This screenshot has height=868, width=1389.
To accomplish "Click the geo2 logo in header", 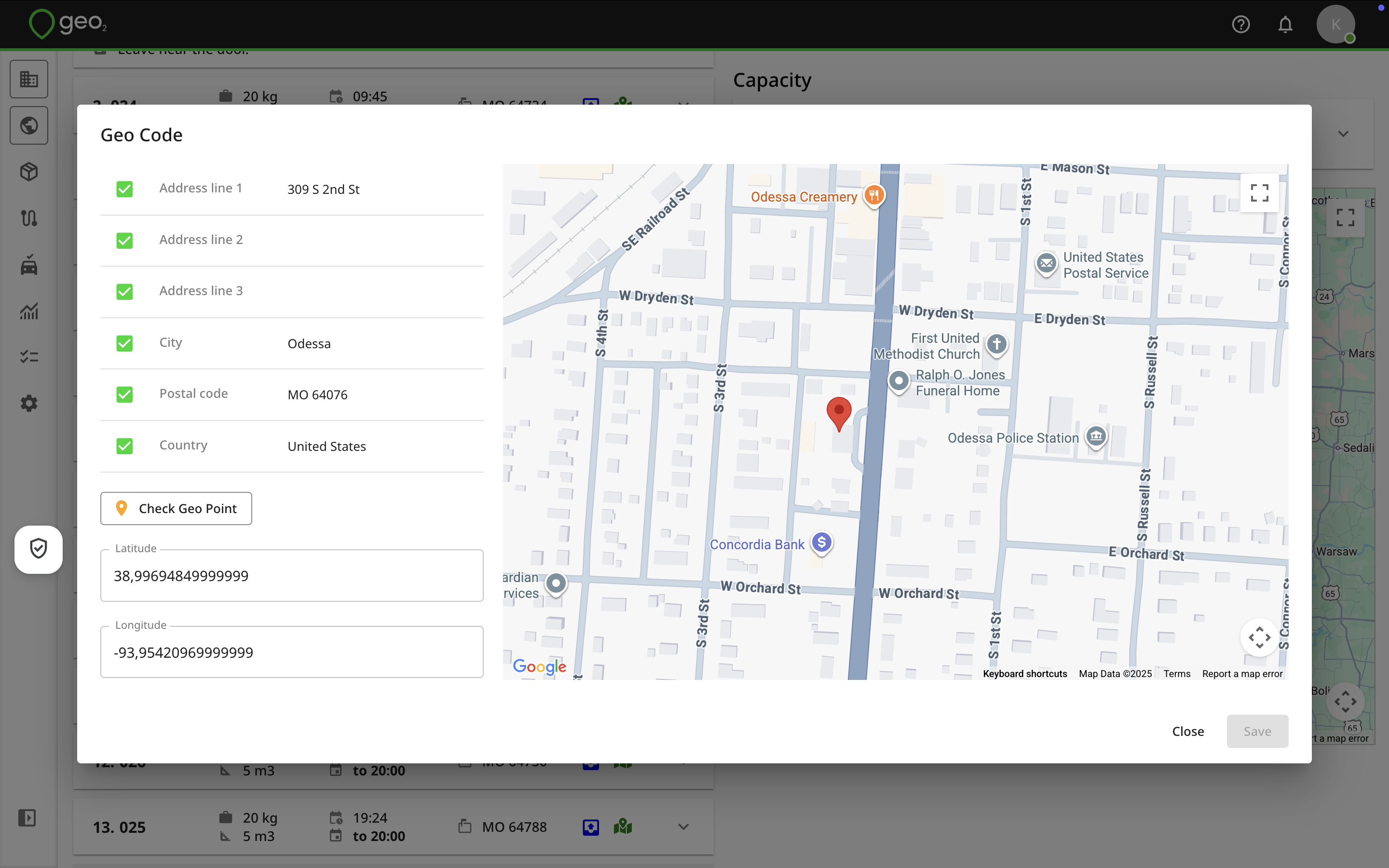I will [x=68, y=24].
